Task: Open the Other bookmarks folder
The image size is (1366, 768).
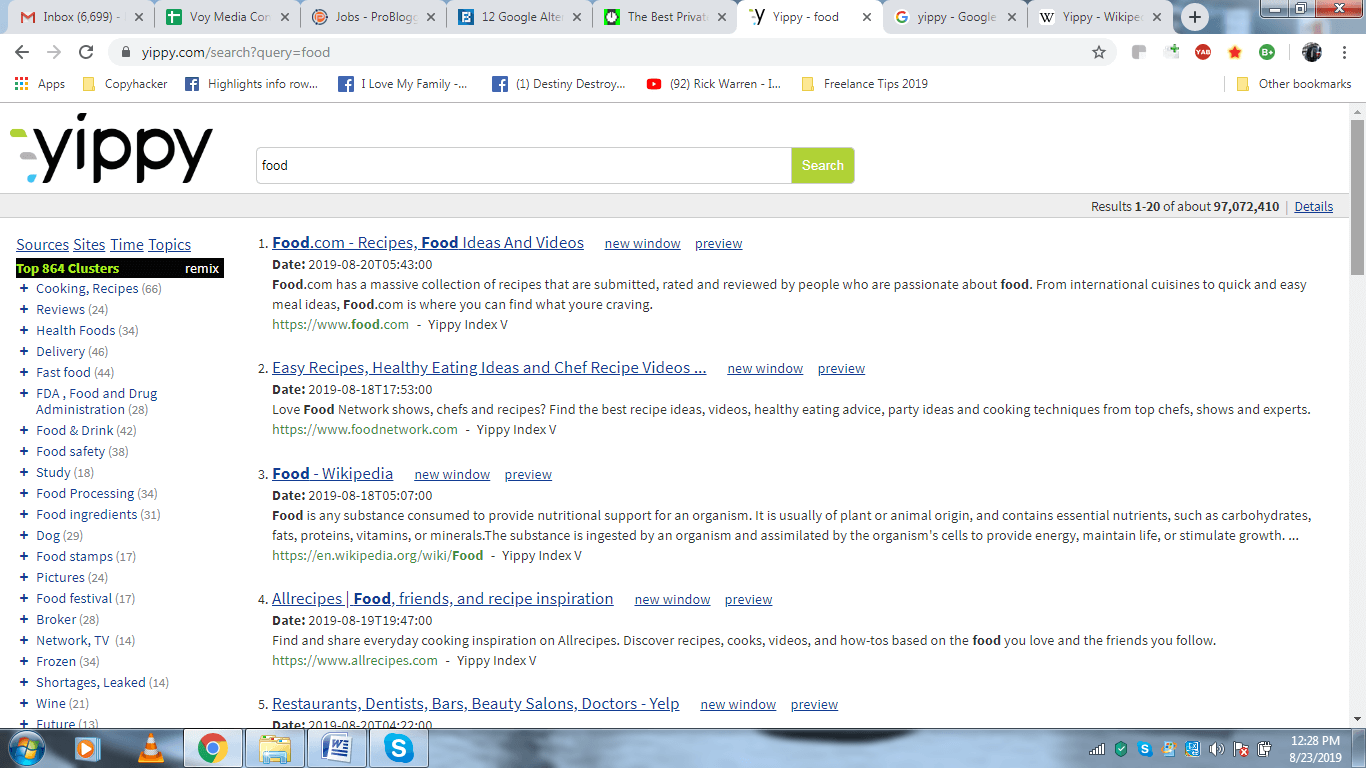Action: pos(1294,84)
